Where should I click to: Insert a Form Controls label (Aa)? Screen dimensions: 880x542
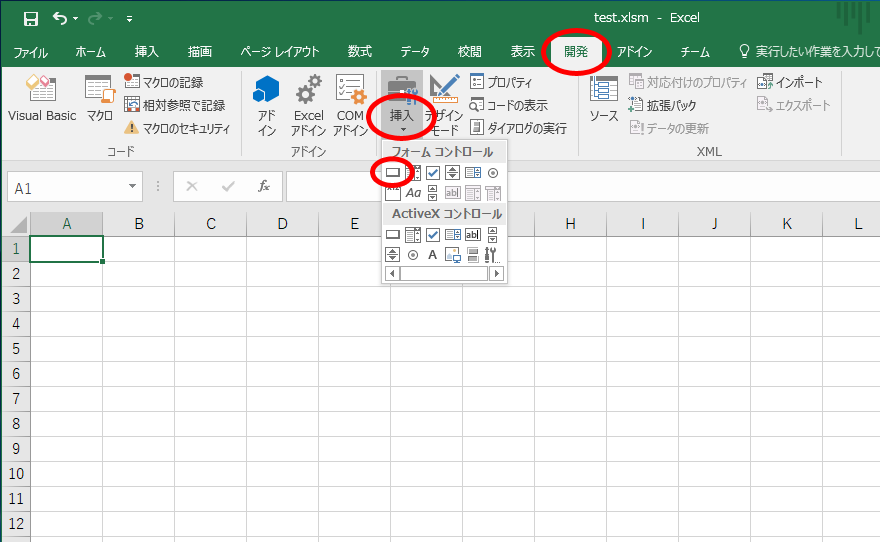413,193
